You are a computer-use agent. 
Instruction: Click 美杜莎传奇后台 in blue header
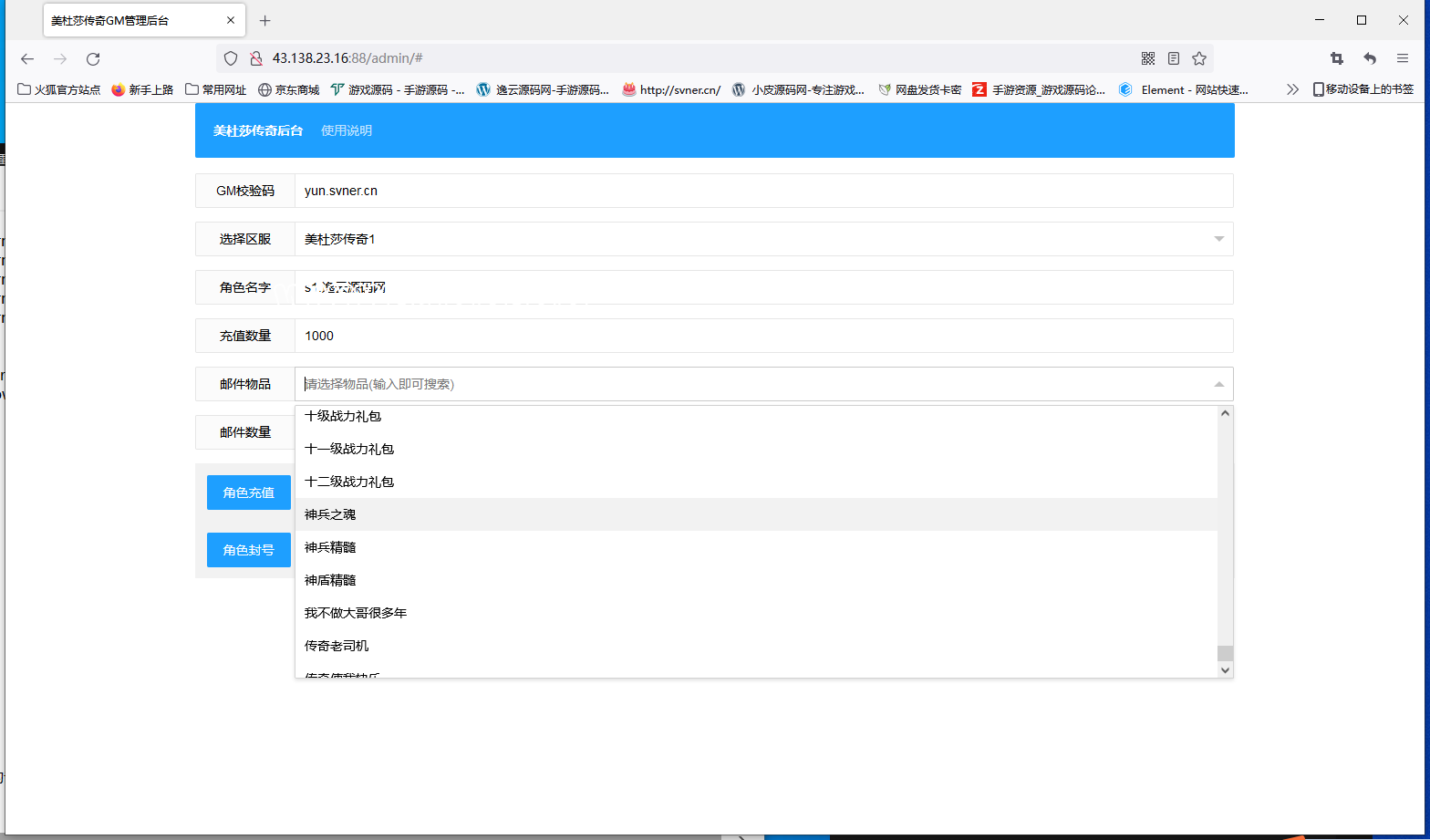point(258,130)
